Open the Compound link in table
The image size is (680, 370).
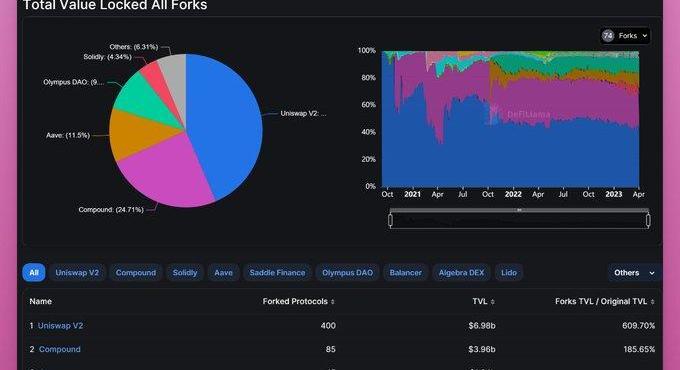coord(59,349)
